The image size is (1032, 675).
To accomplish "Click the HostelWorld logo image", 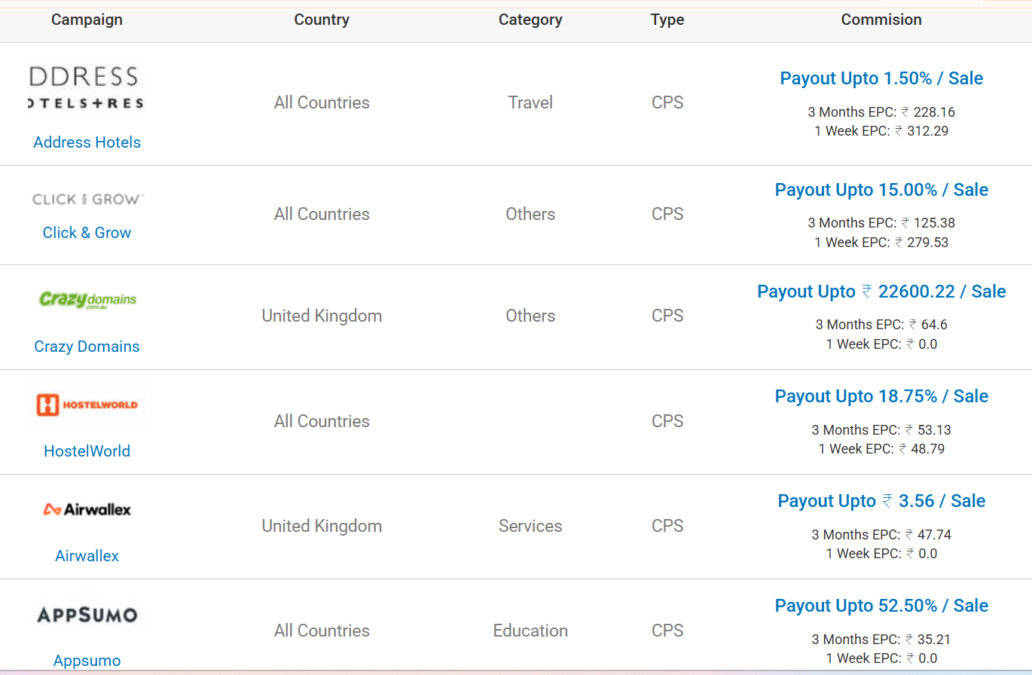I will (87, 405).
